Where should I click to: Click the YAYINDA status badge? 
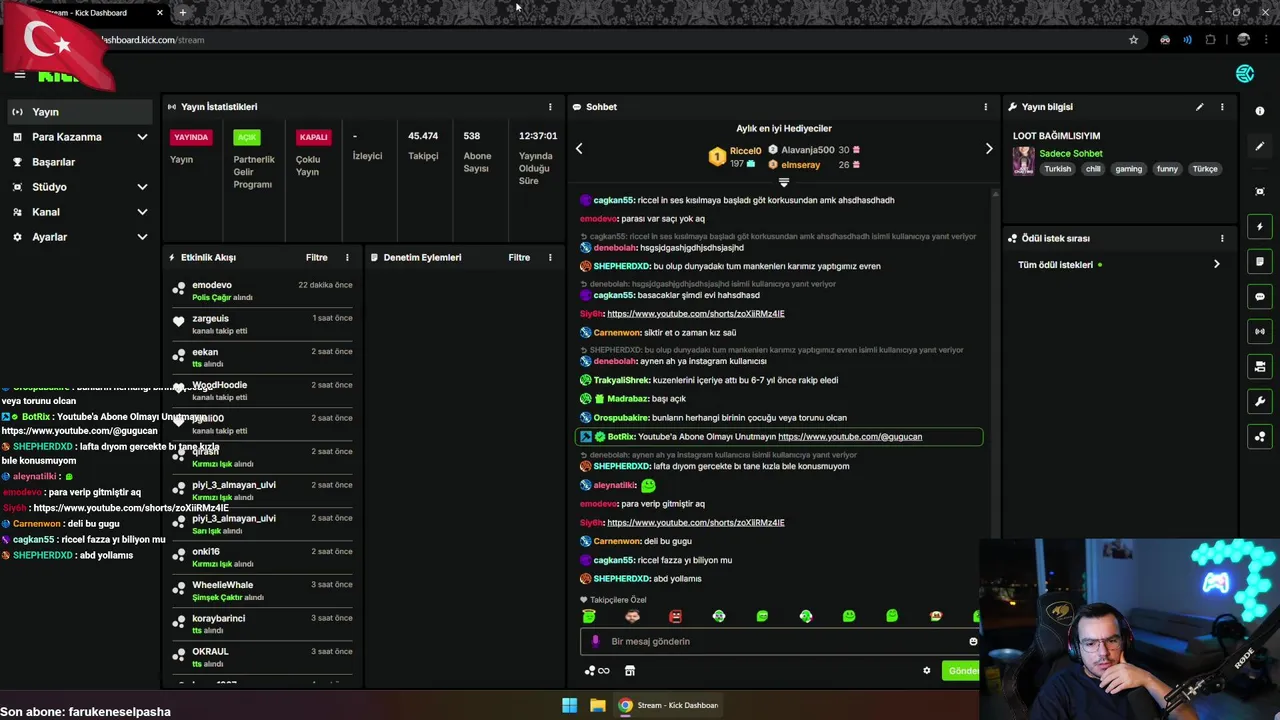[191, 137]
